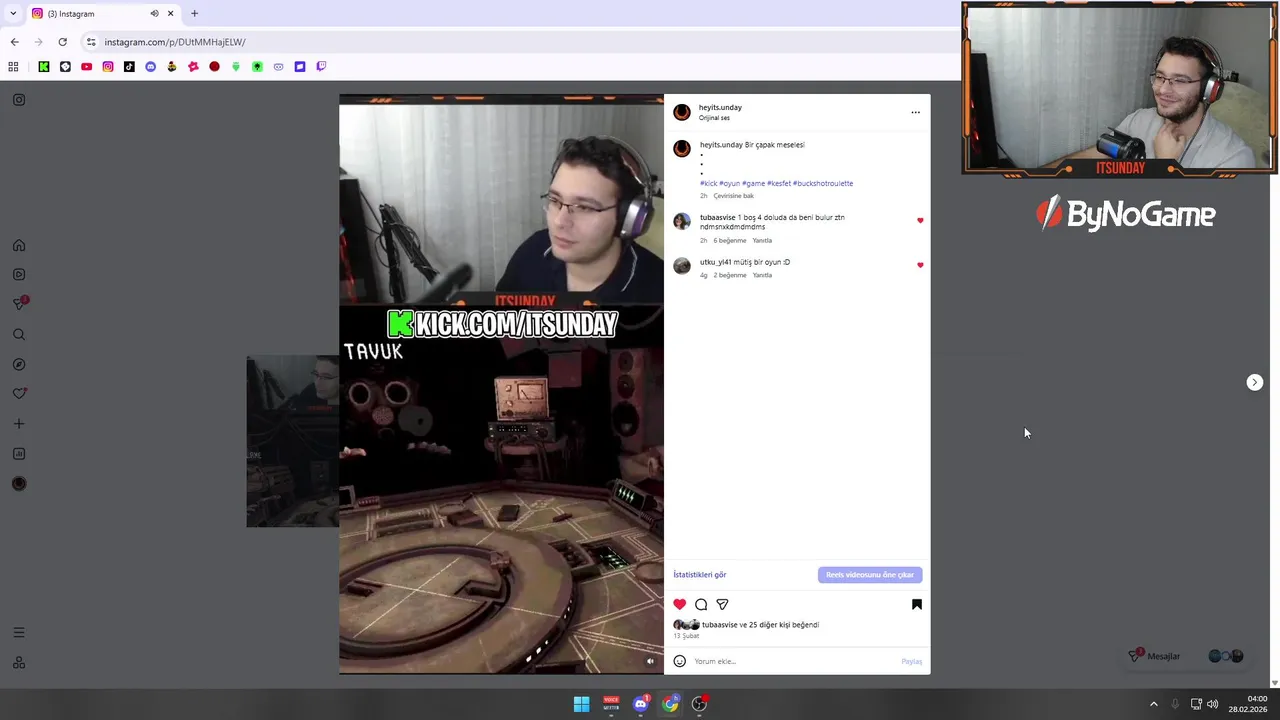Open the post options three-dot menu
Screen dimensions: 1280x720
tap(915, 113)
